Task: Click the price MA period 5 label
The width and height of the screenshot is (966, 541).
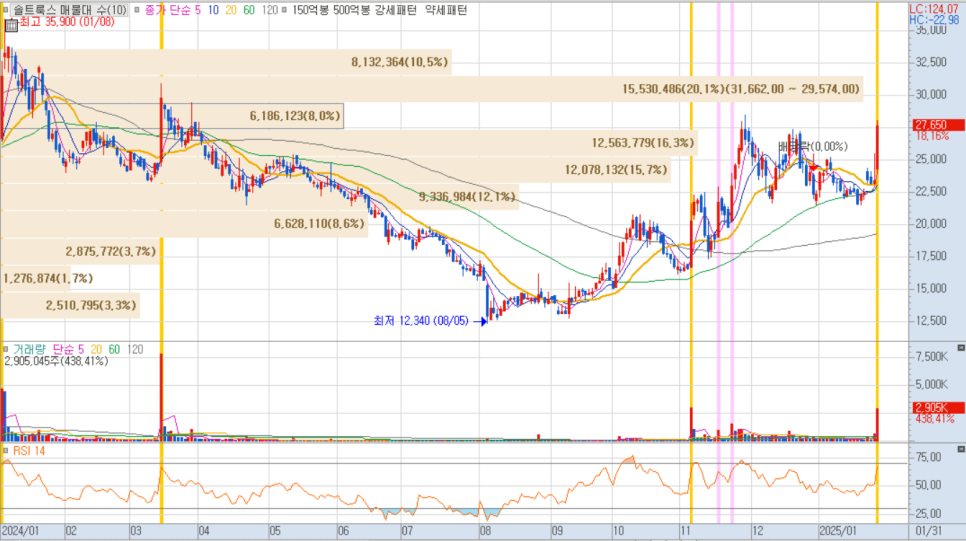Action: [x=197, y=10]
